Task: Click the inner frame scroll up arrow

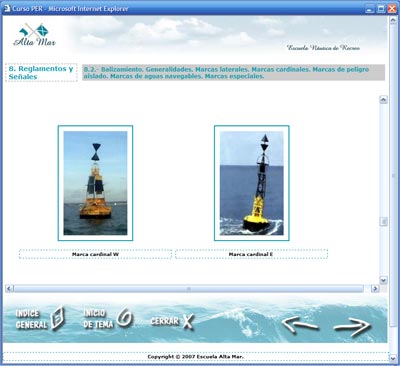Action: point(384,99)
